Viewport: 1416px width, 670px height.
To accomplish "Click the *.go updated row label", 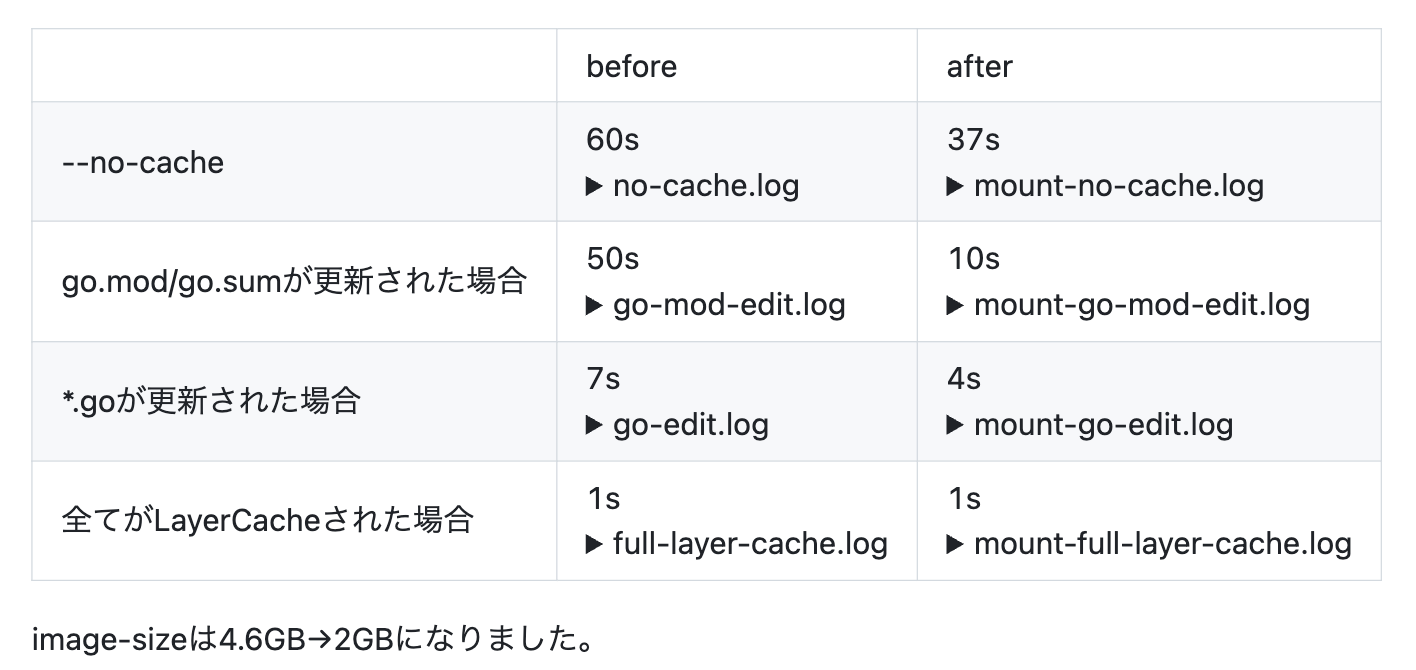I will coord(210,401).
